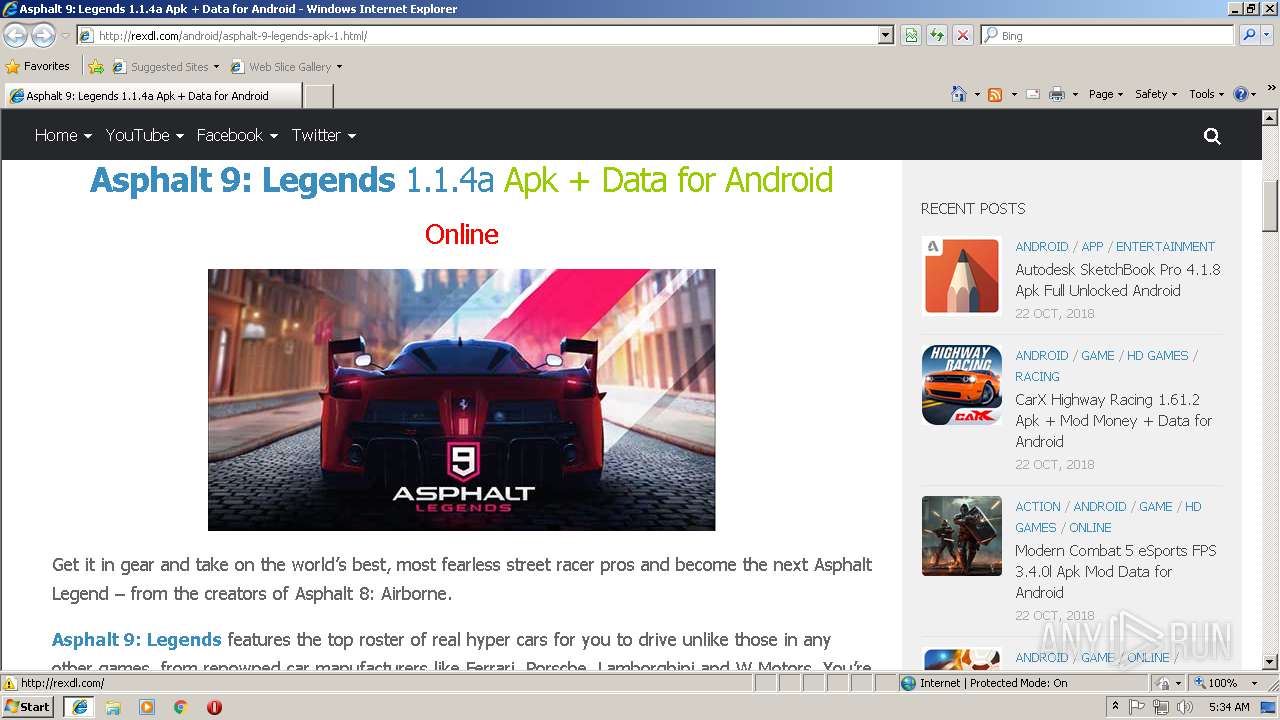This screenshot has height=720, width=1280.
Task: Open Windows Explorer folder in taskbar
Action: pyautogui.click(x=113, y=707)
